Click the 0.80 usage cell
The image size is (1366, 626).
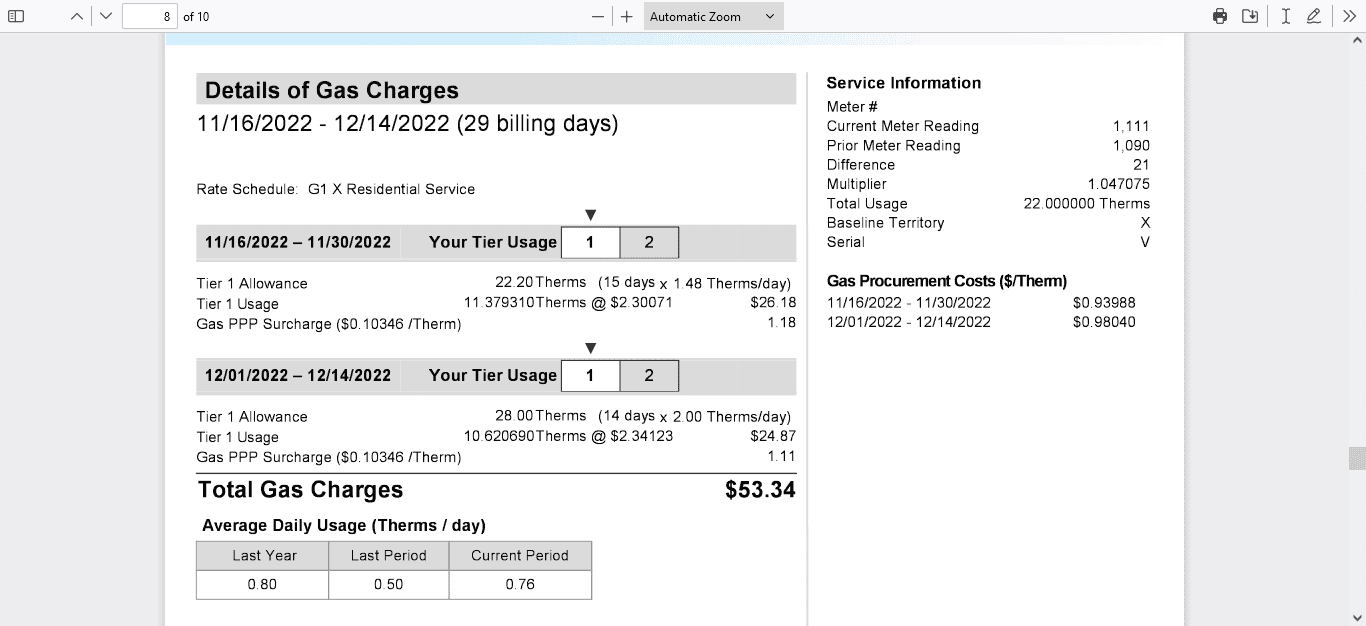[262, 585]
